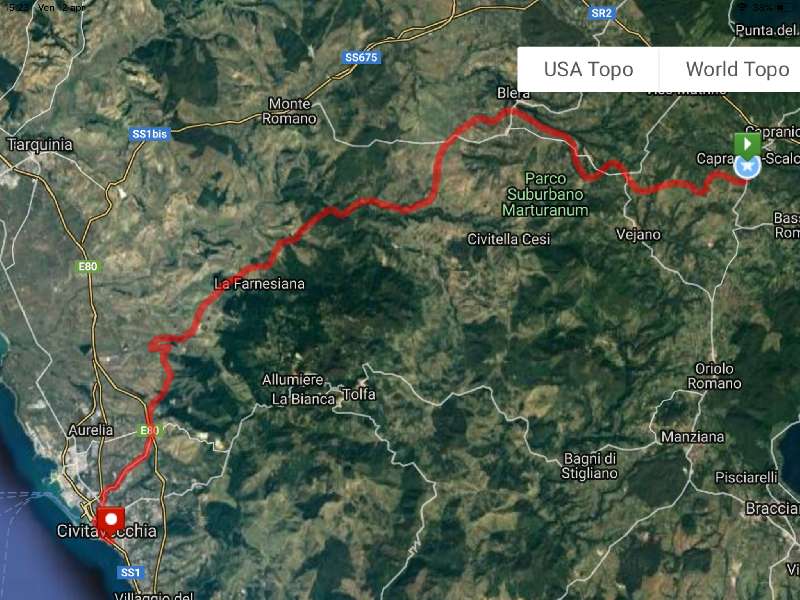This screenshot has width=800, height=600.
Task: Click the SR2 road shield
Action: [x=601, y=13]
